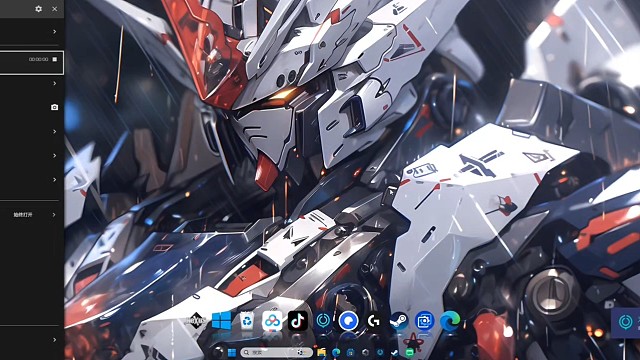The width and height of the screenshot is (640, 360).
Task: Open File Explorer from the taskbar
Action: coord(322,352)
